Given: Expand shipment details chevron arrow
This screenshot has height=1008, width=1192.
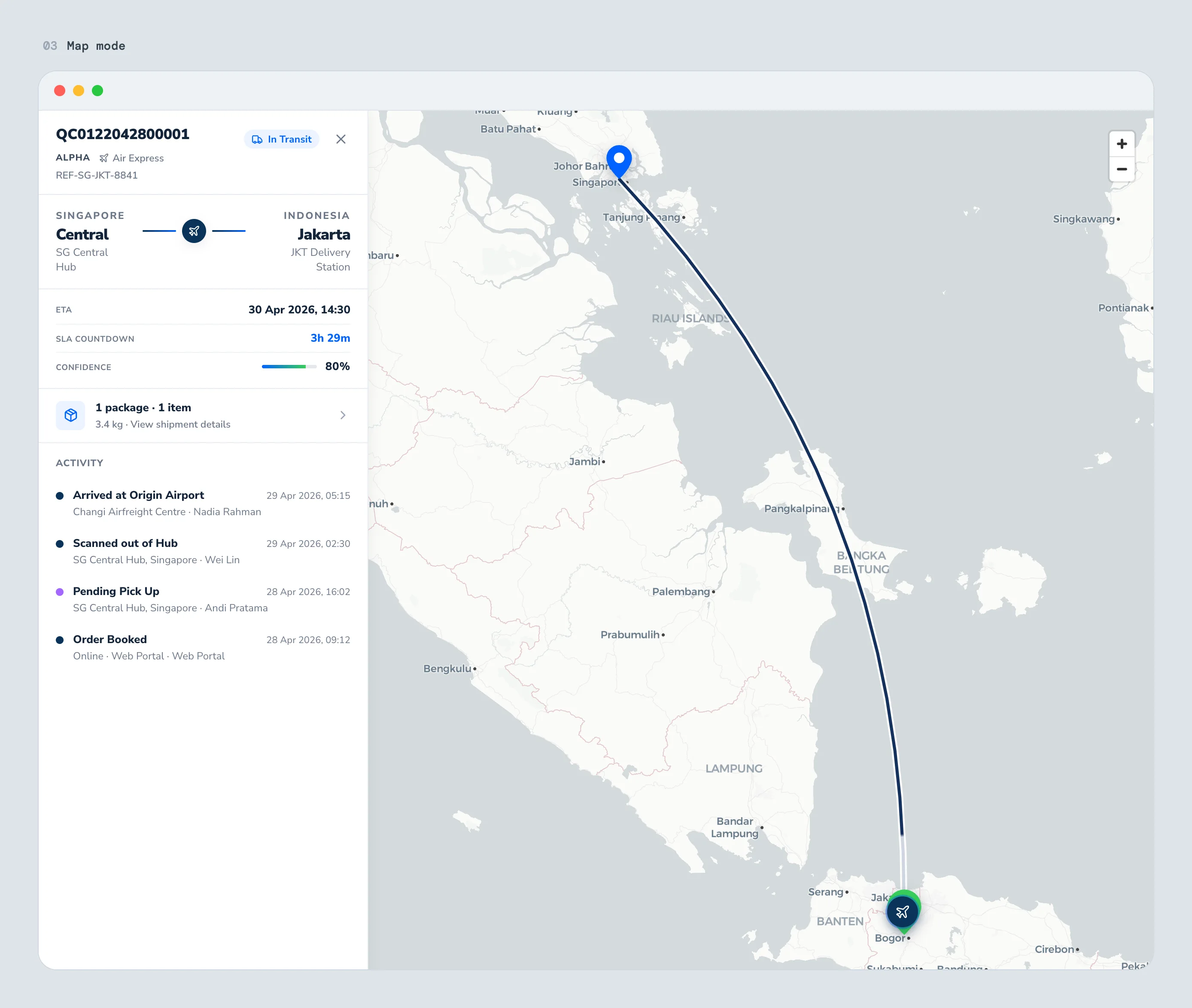Looking at the screenshot, I should tap(343, 416).
